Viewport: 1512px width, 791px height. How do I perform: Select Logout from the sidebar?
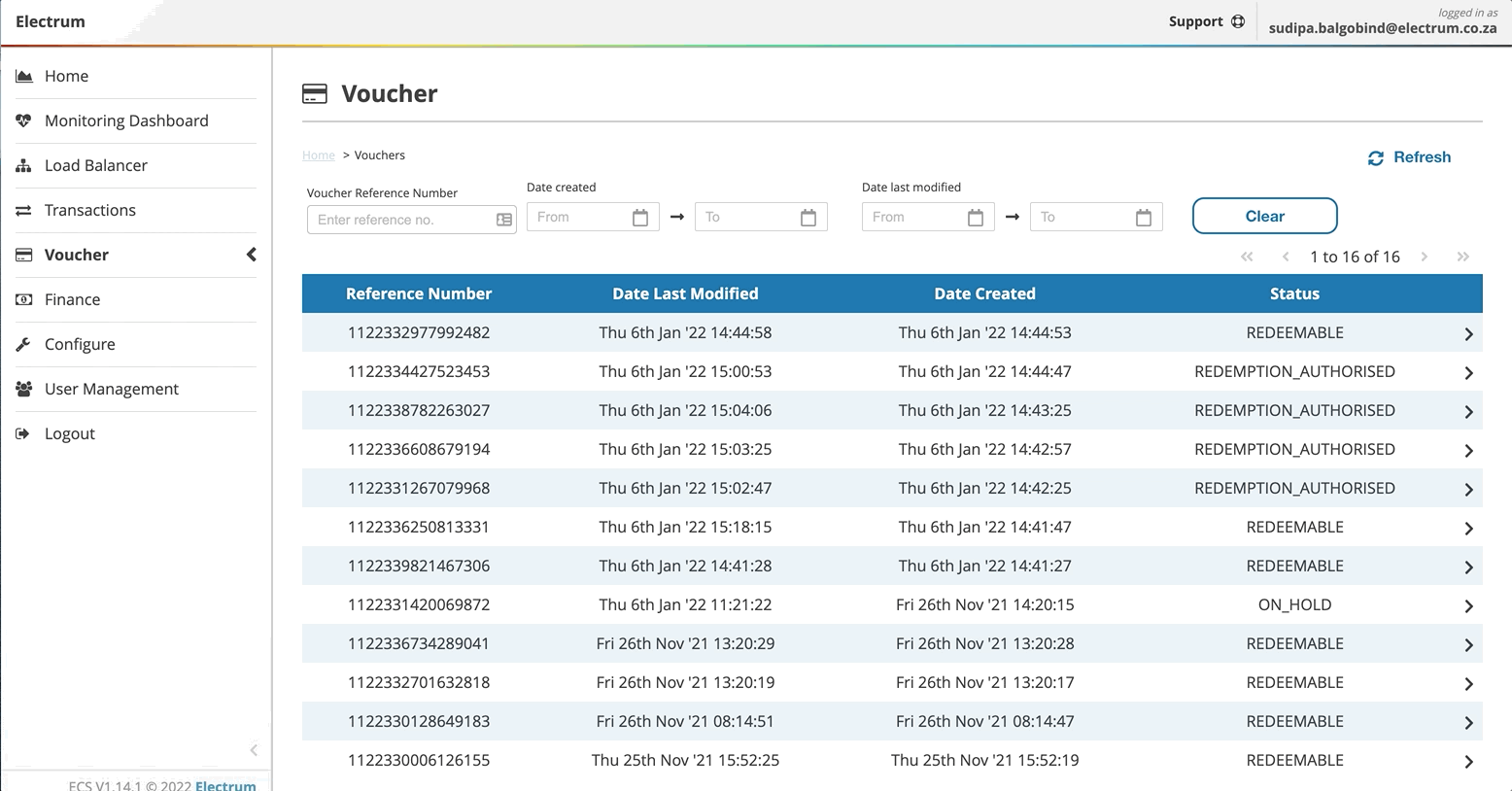pos(70,433)
